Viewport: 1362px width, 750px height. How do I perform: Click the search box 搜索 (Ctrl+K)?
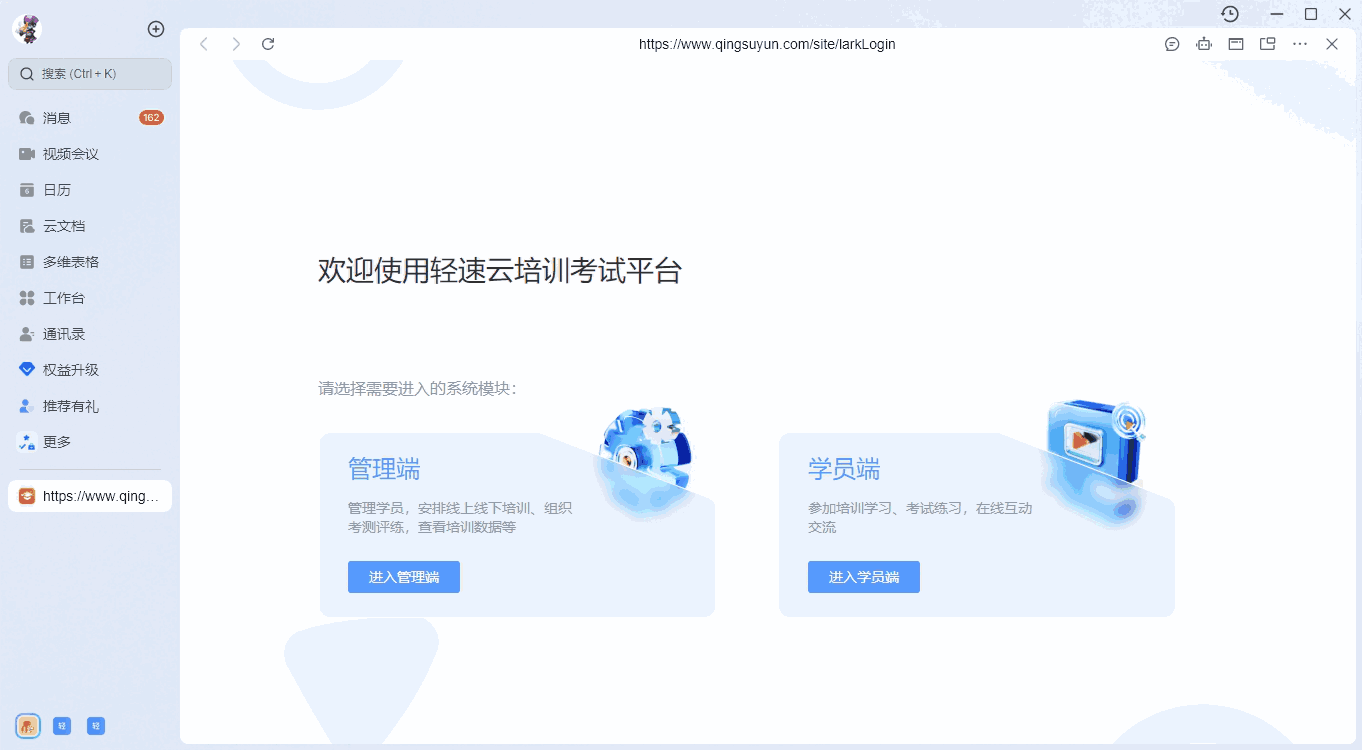point(90,74)
